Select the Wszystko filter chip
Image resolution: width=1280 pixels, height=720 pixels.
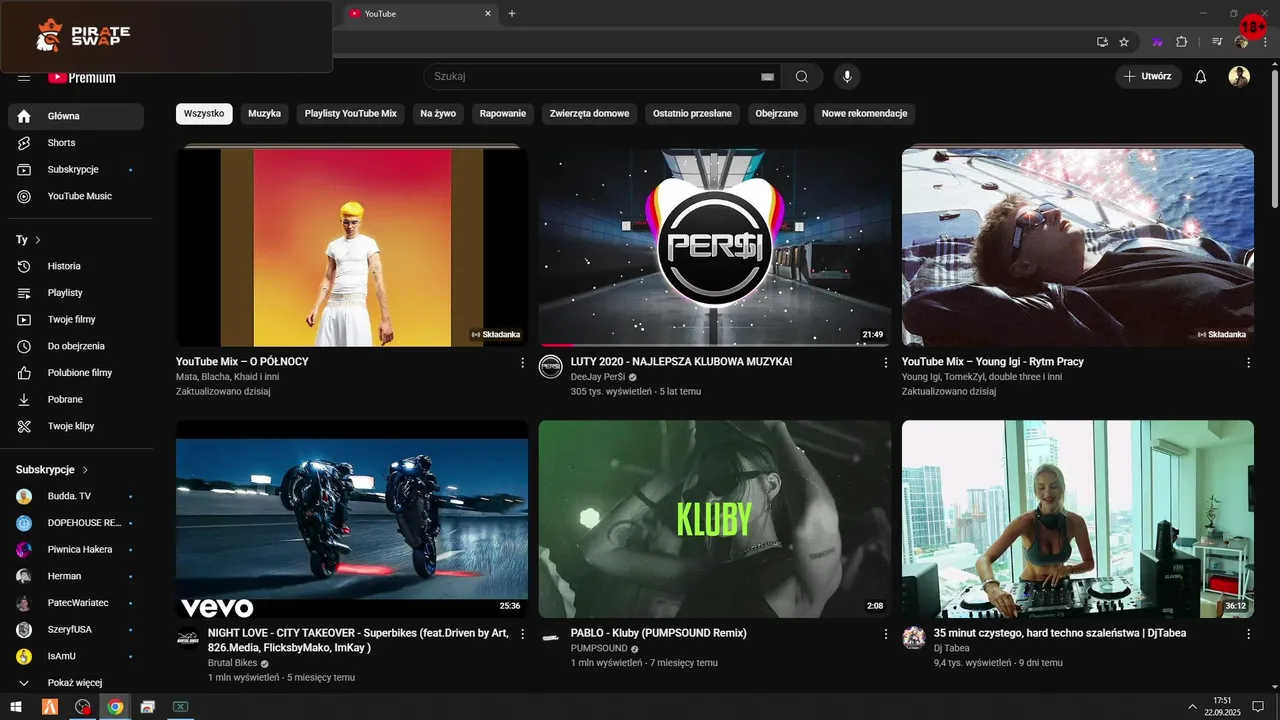tap(204, 114)
